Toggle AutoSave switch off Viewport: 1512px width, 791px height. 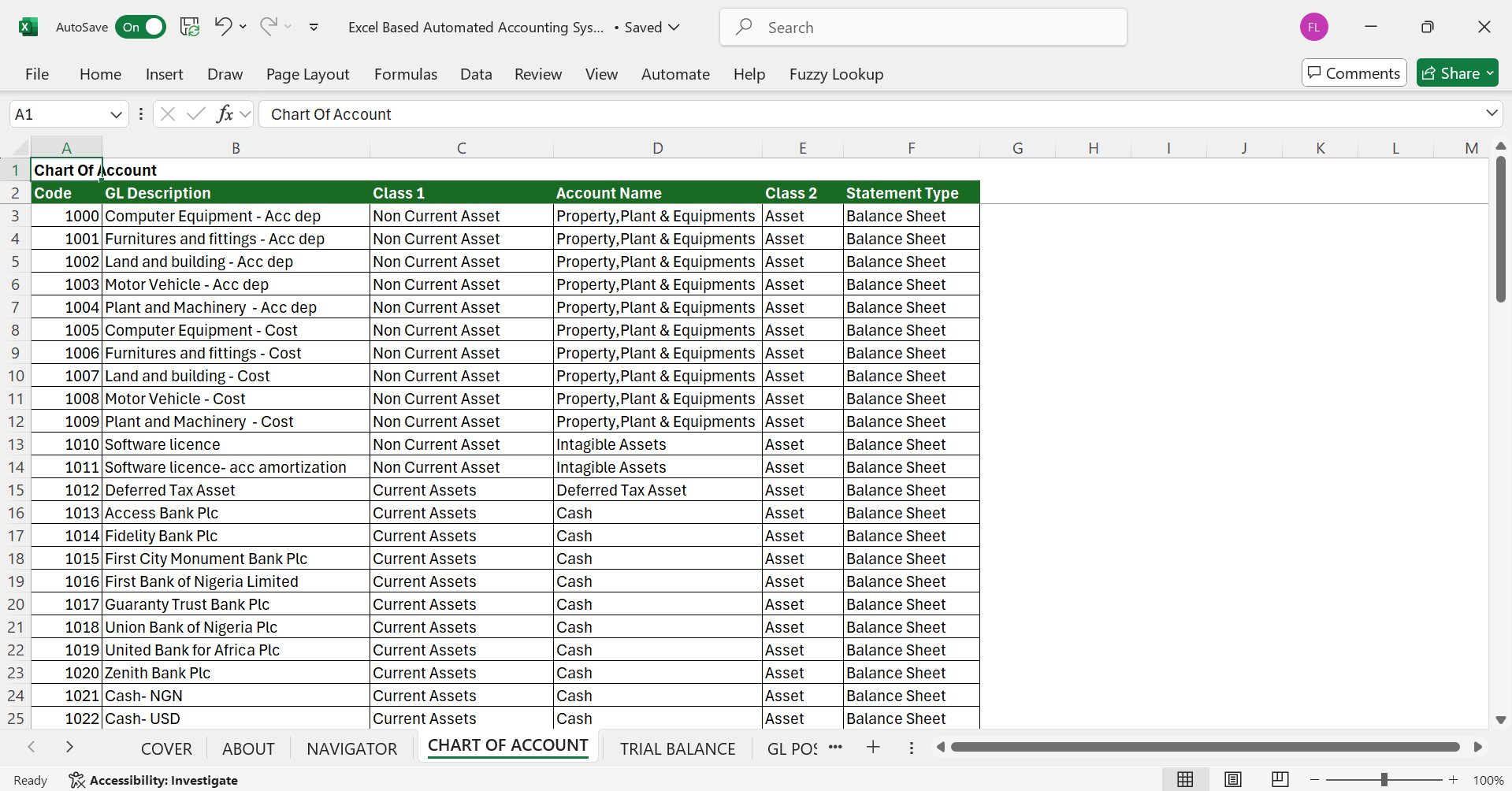point(140,27)
